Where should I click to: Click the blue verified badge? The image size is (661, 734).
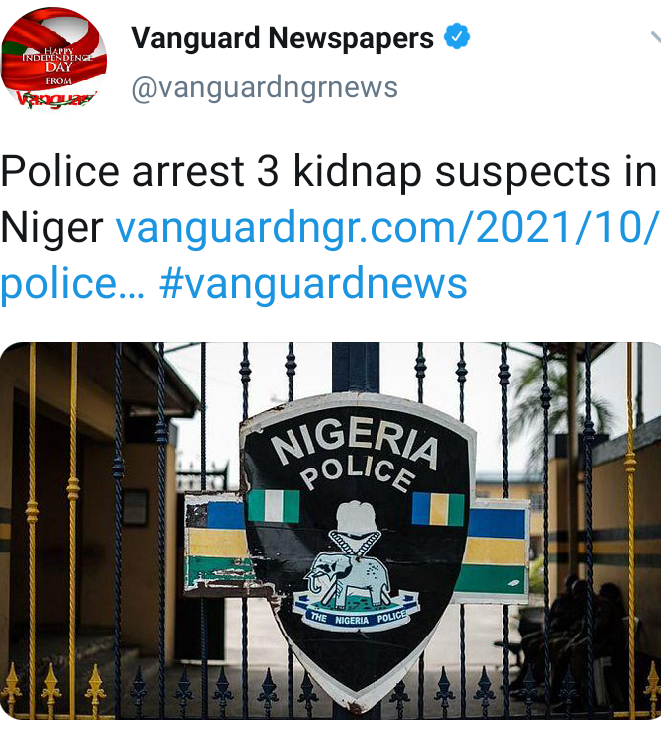(456, 37)
